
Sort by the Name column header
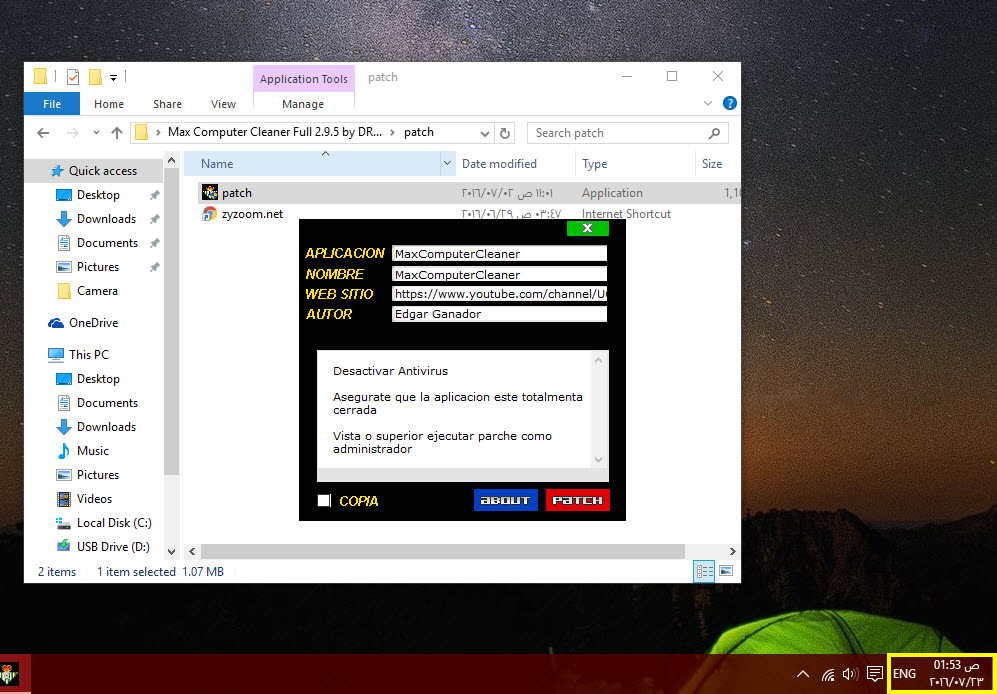tap(312, 163)
